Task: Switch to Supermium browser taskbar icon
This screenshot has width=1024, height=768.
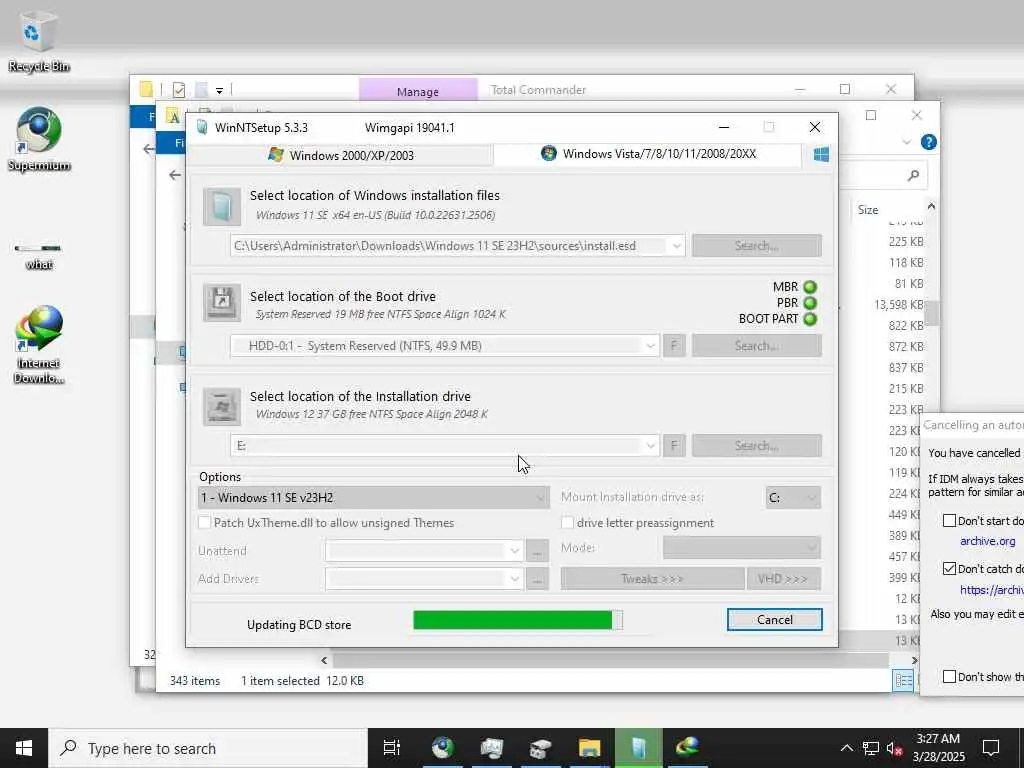Action: (442, 748)
